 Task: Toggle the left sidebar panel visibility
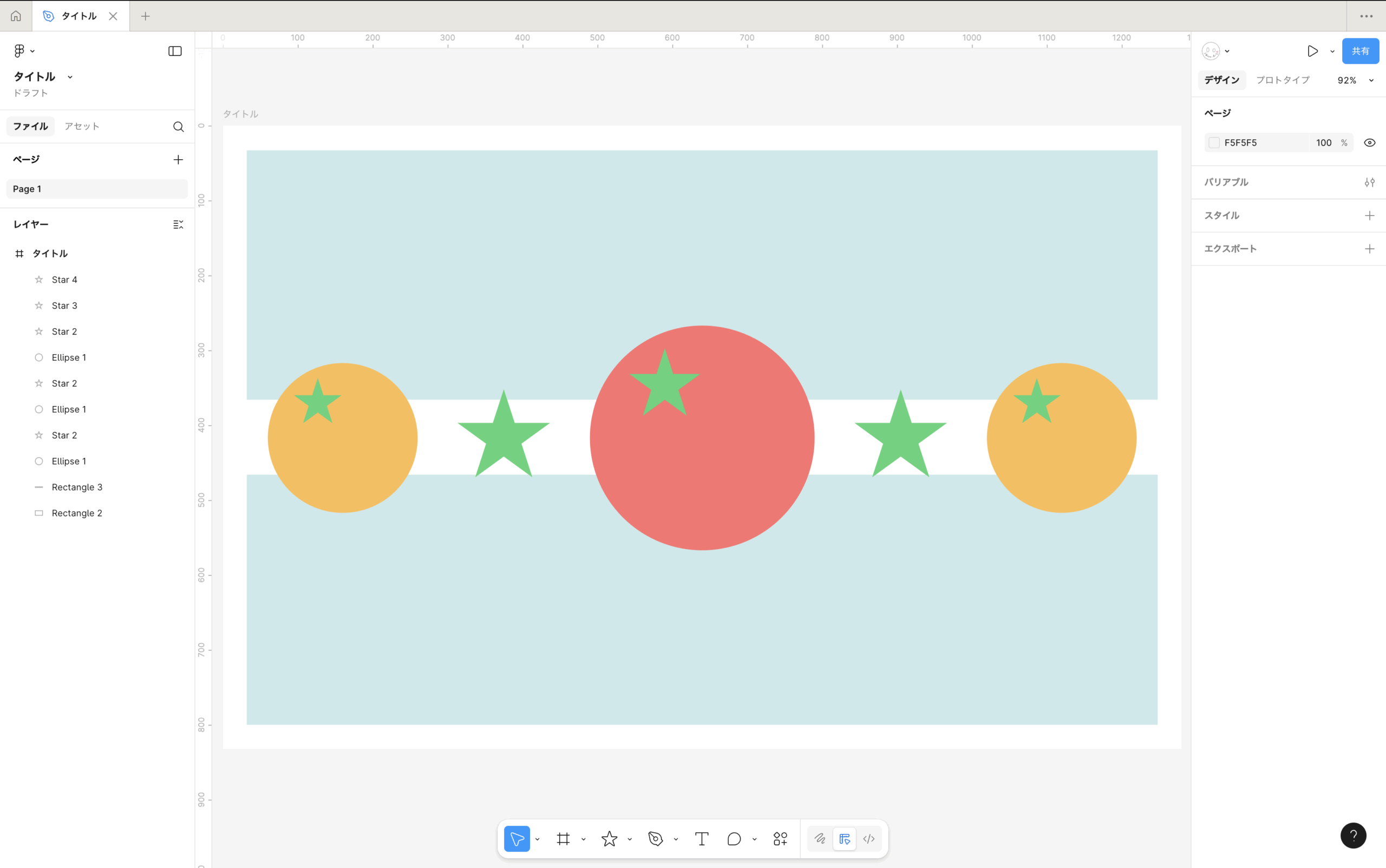point(175,51)
